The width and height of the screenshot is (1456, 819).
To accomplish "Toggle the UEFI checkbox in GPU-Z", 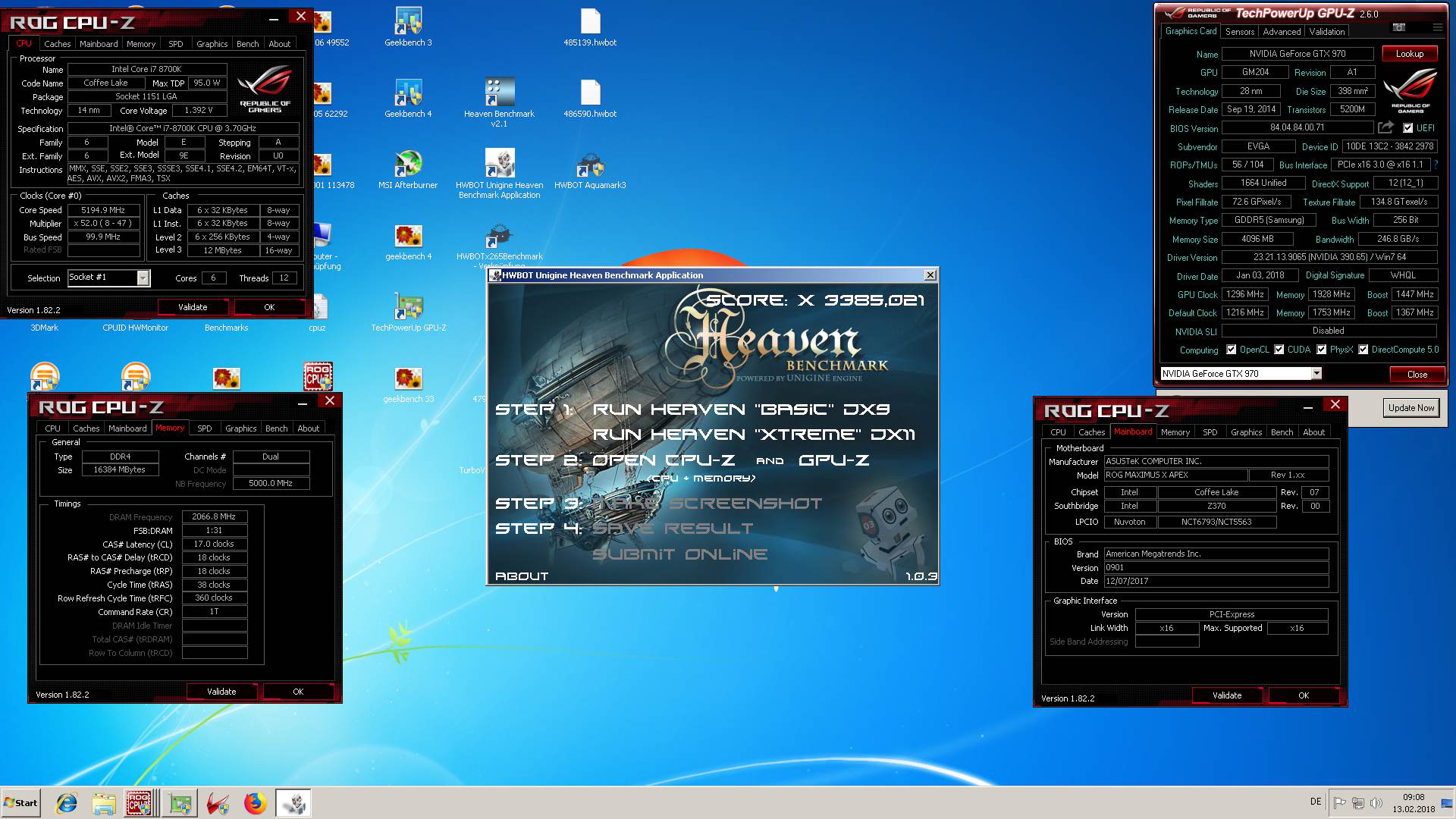I will point(1407,128).
